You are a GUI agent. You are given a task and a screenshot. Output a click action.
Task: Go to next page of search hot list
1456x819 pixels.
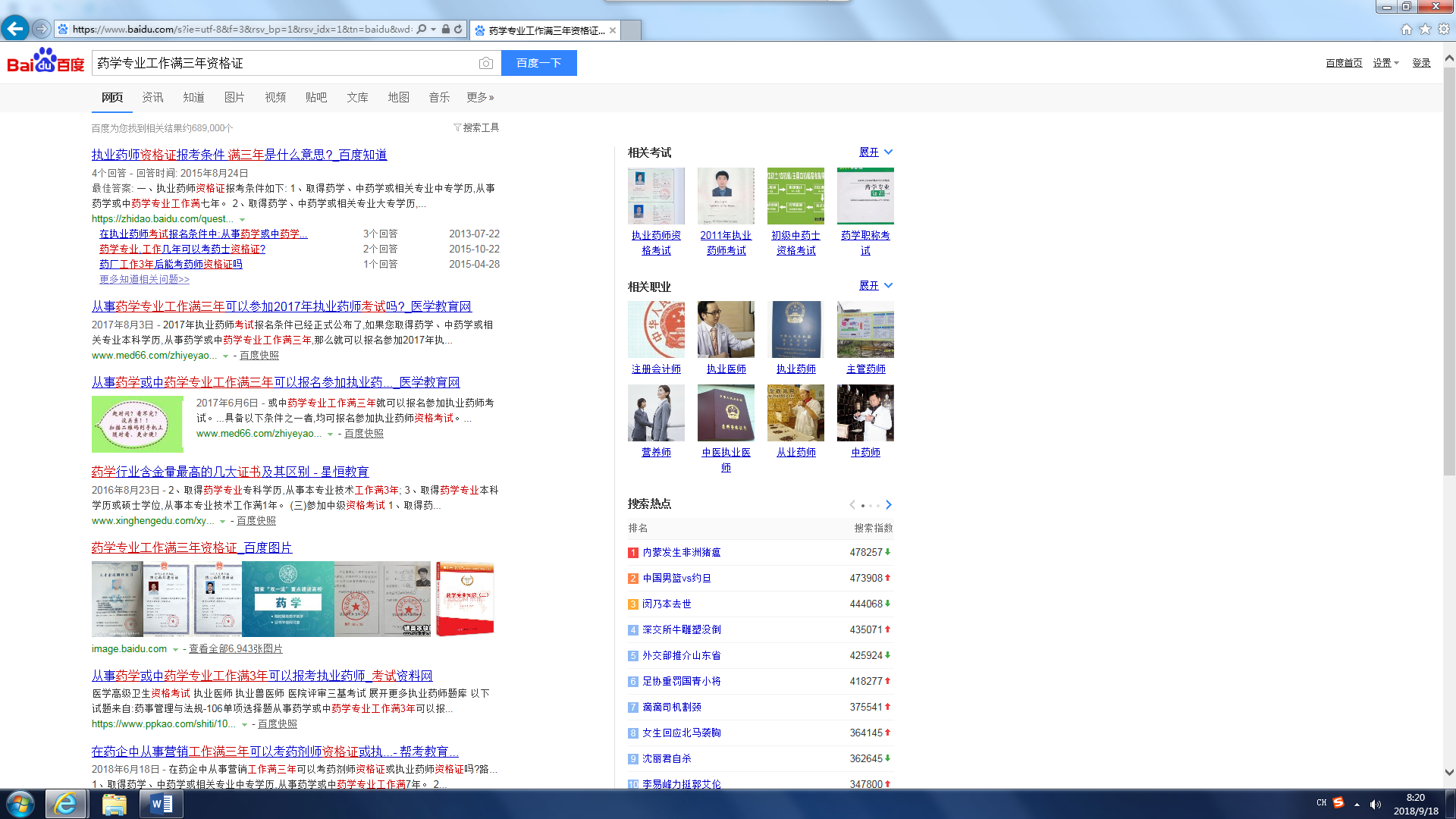[889, 505]
